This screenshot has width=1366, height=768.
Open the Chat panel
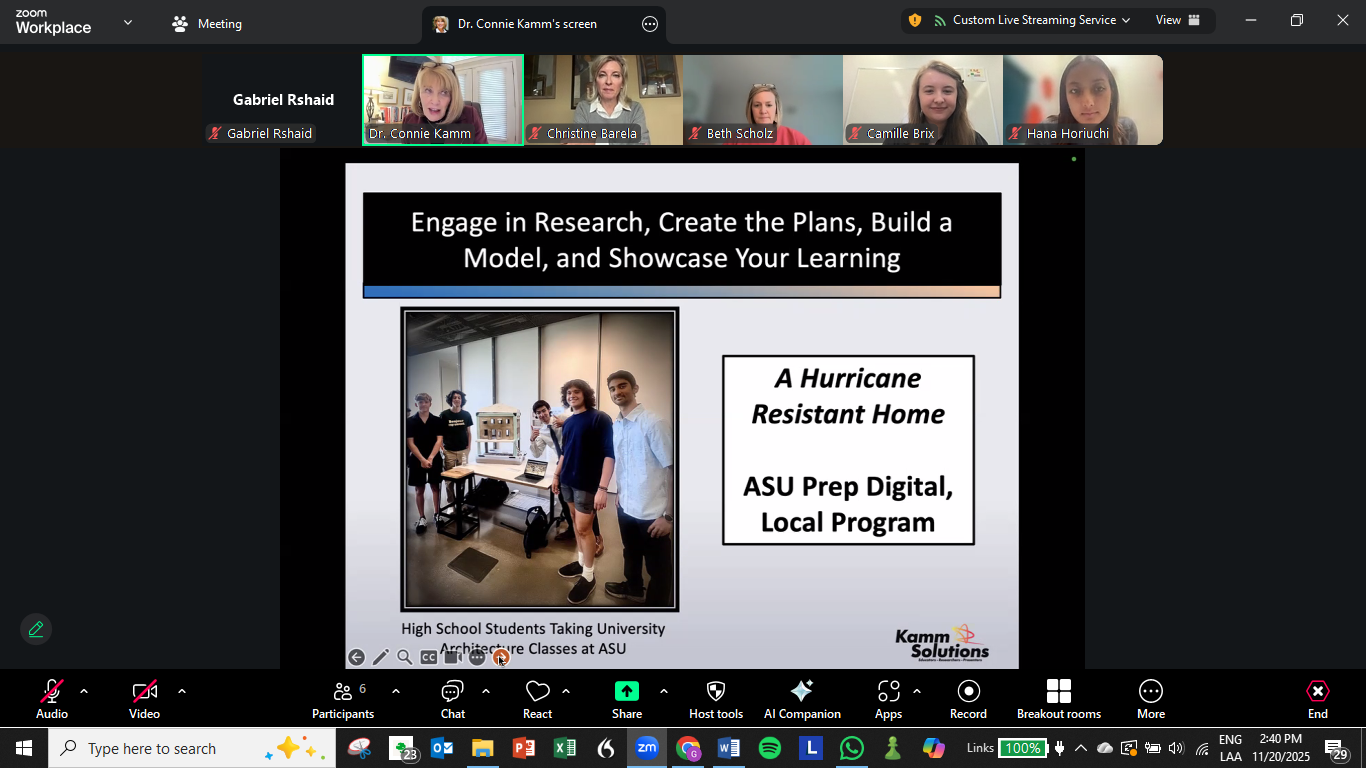(x=453, y=698)
